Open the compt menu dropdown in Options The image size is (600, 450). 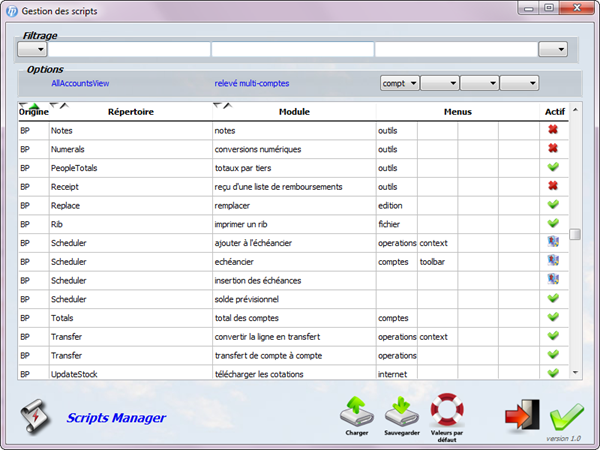coord(399,83)
